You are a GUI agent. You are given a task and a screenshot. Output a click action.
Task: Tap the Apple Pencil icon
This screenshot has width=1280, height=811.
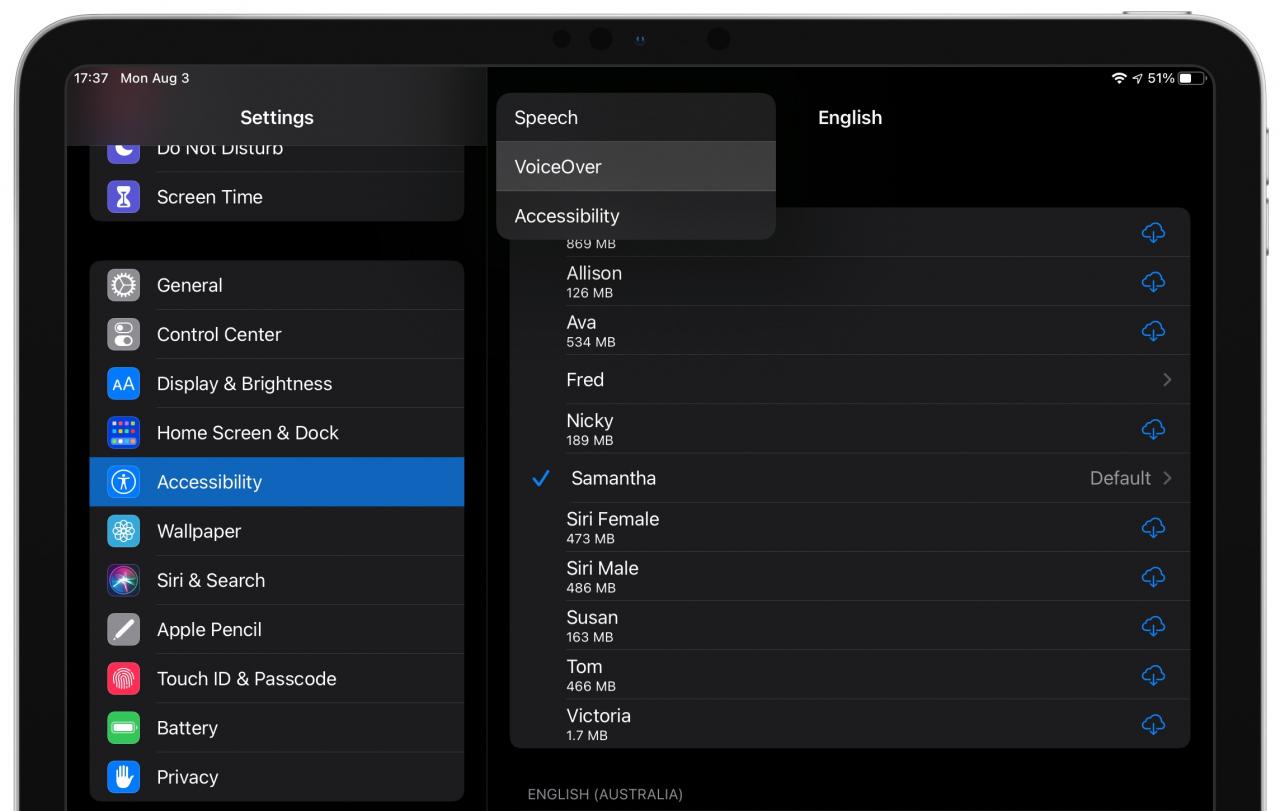point(123,629)
